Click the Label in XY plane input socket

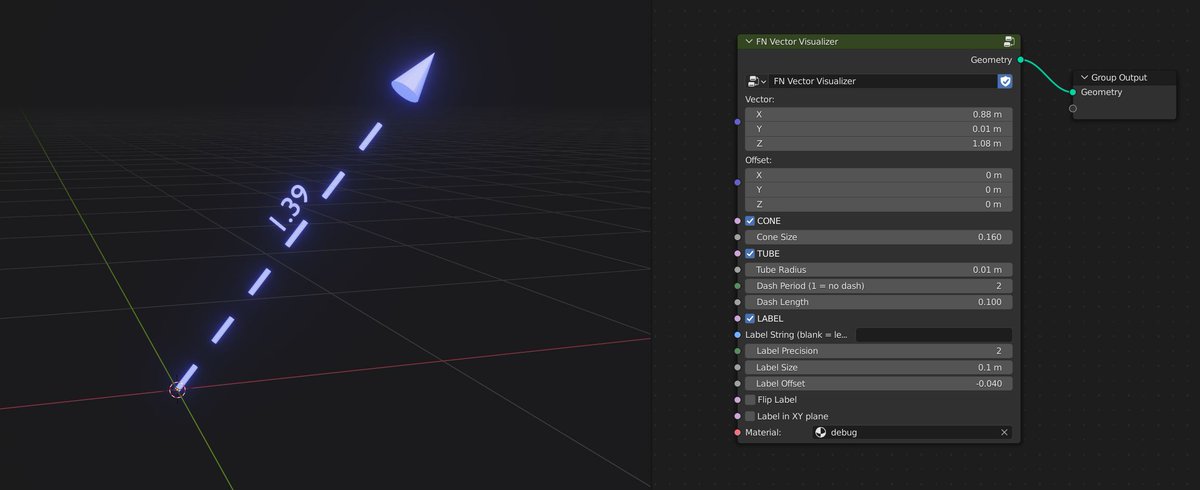point(738,416)
